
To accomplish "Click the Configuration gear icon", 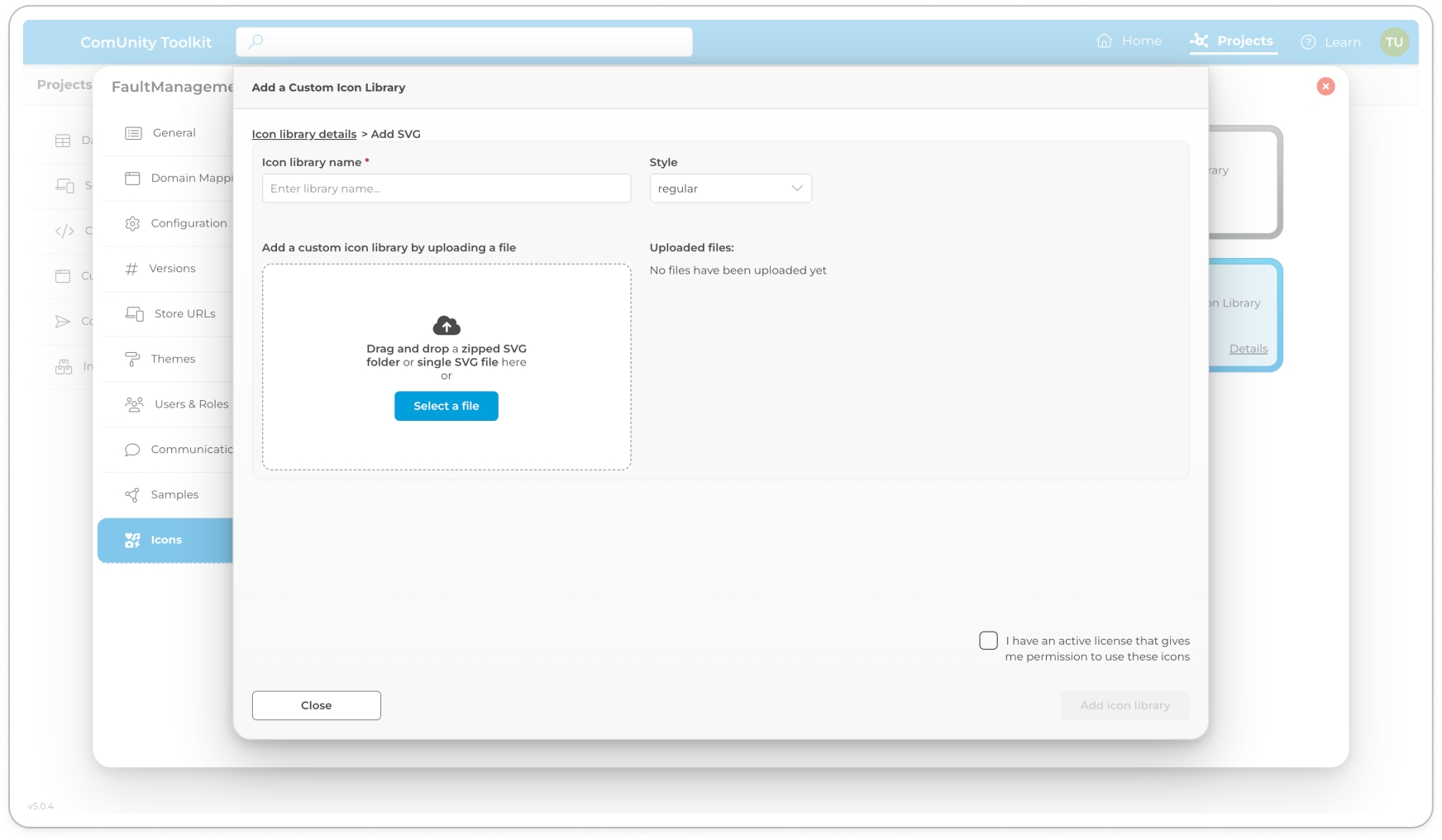I will pos(132,223).
